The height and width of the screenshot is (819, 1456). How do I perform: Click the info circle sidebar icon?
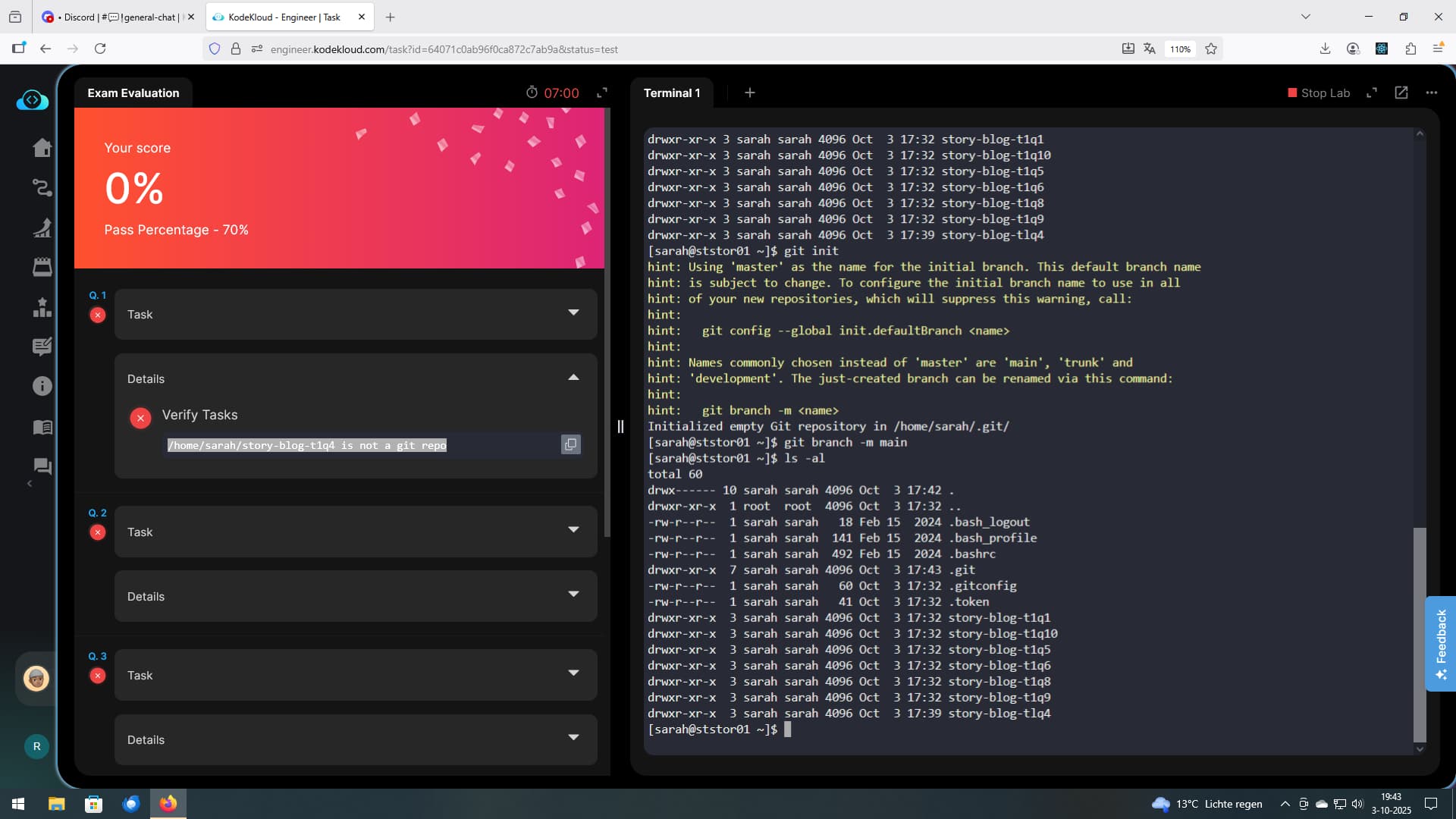click(42, 386)
